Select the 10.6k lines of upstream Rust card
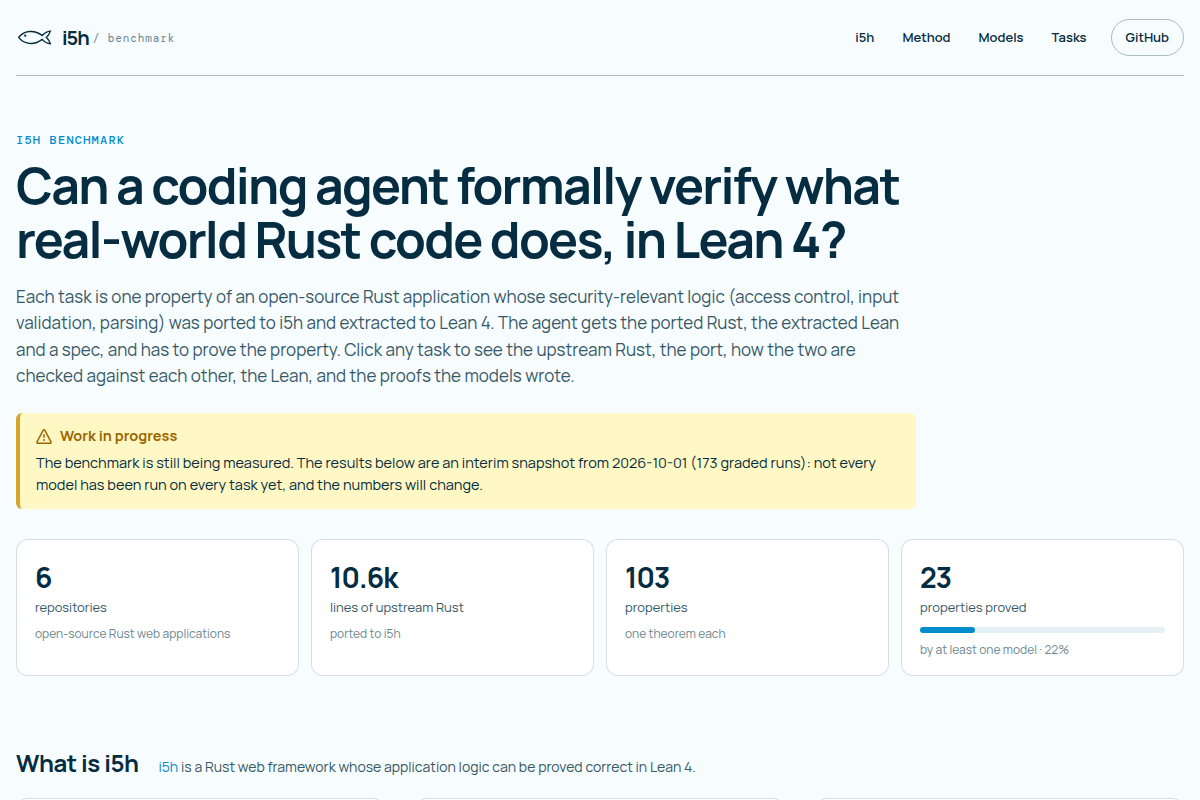The height and width of the screenshot is (800, 1200). (x=452, y=608)
